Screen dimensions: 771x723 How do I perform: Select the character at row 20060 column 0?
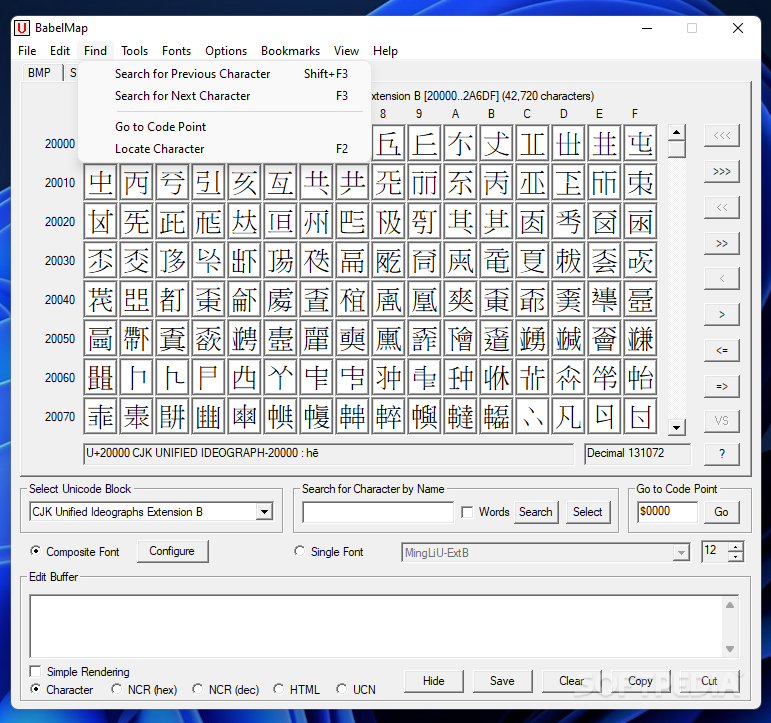[100, 378]
